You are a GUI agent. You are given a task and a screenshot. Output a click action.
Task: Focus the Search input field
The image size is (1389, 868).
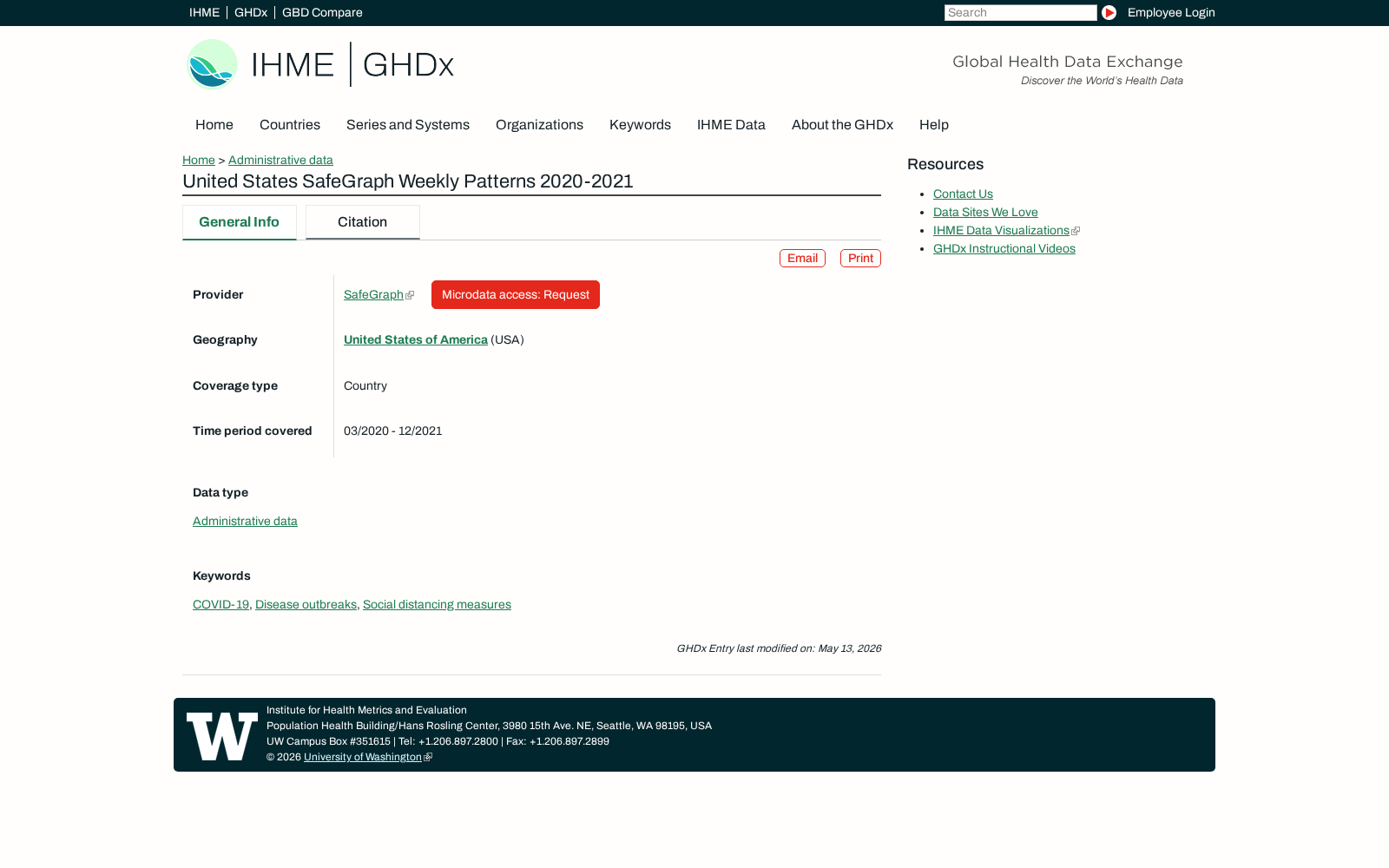tap(1020, 13)
